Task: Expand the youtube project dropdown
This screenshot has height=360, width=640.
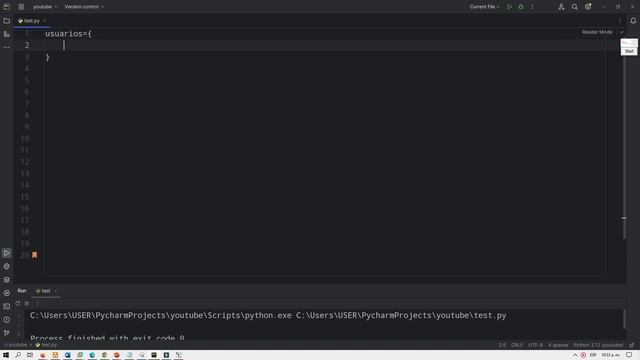Action: 45,7
